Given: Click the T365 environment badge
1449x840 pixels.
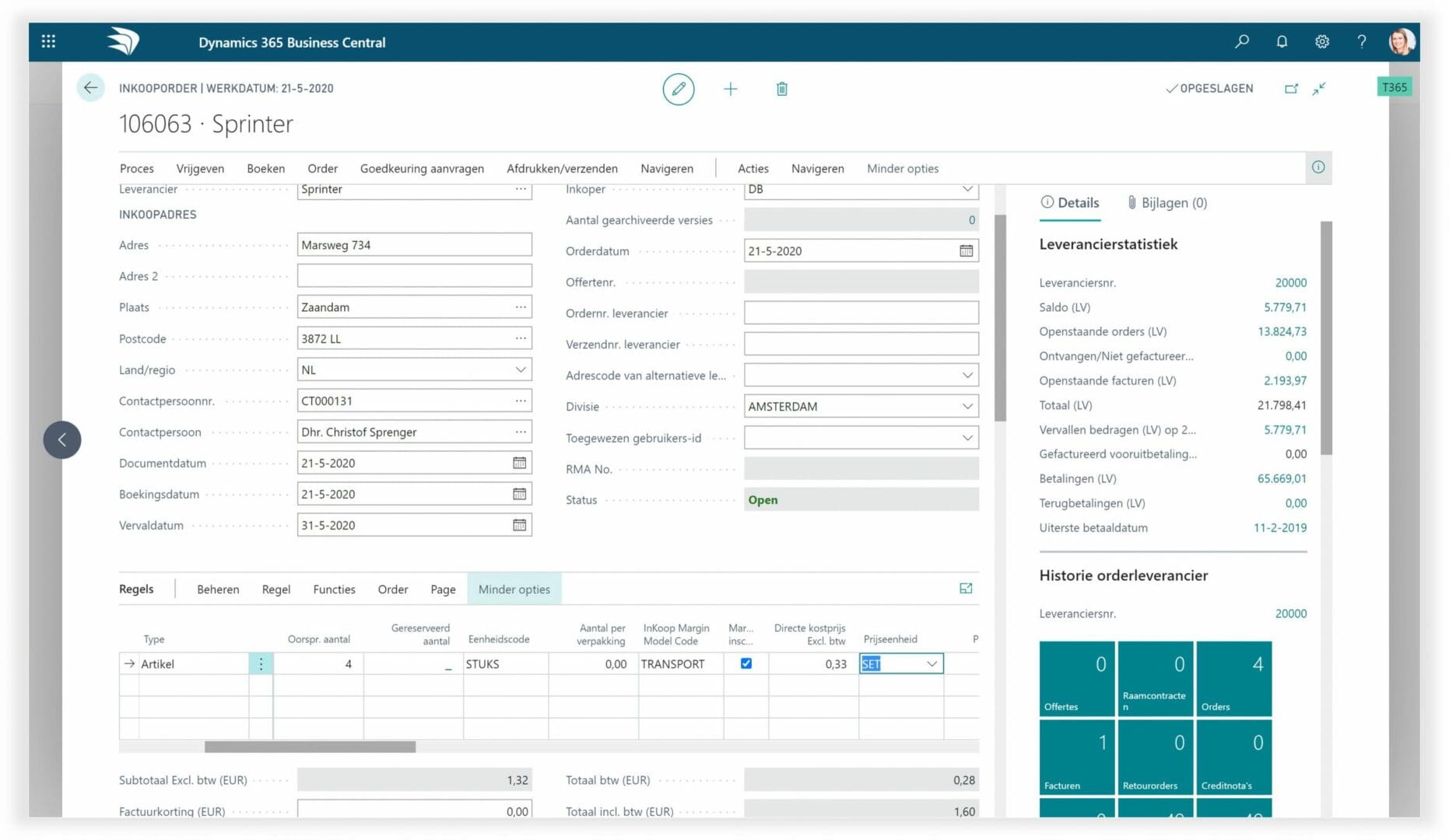Looking at the screenshot, I should [x=1394, y=87].
